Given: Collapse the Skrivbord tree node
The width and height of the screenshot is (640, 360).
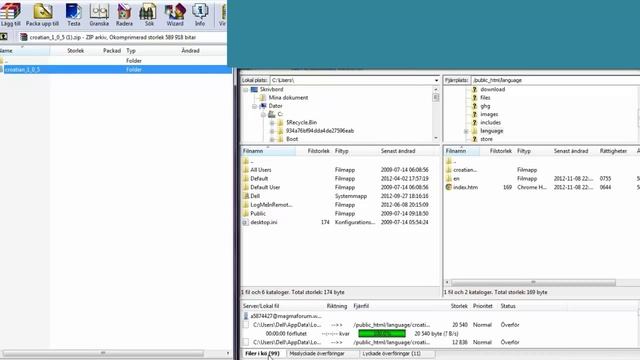Looking at the screenshot, I should [x=246, y=89].
